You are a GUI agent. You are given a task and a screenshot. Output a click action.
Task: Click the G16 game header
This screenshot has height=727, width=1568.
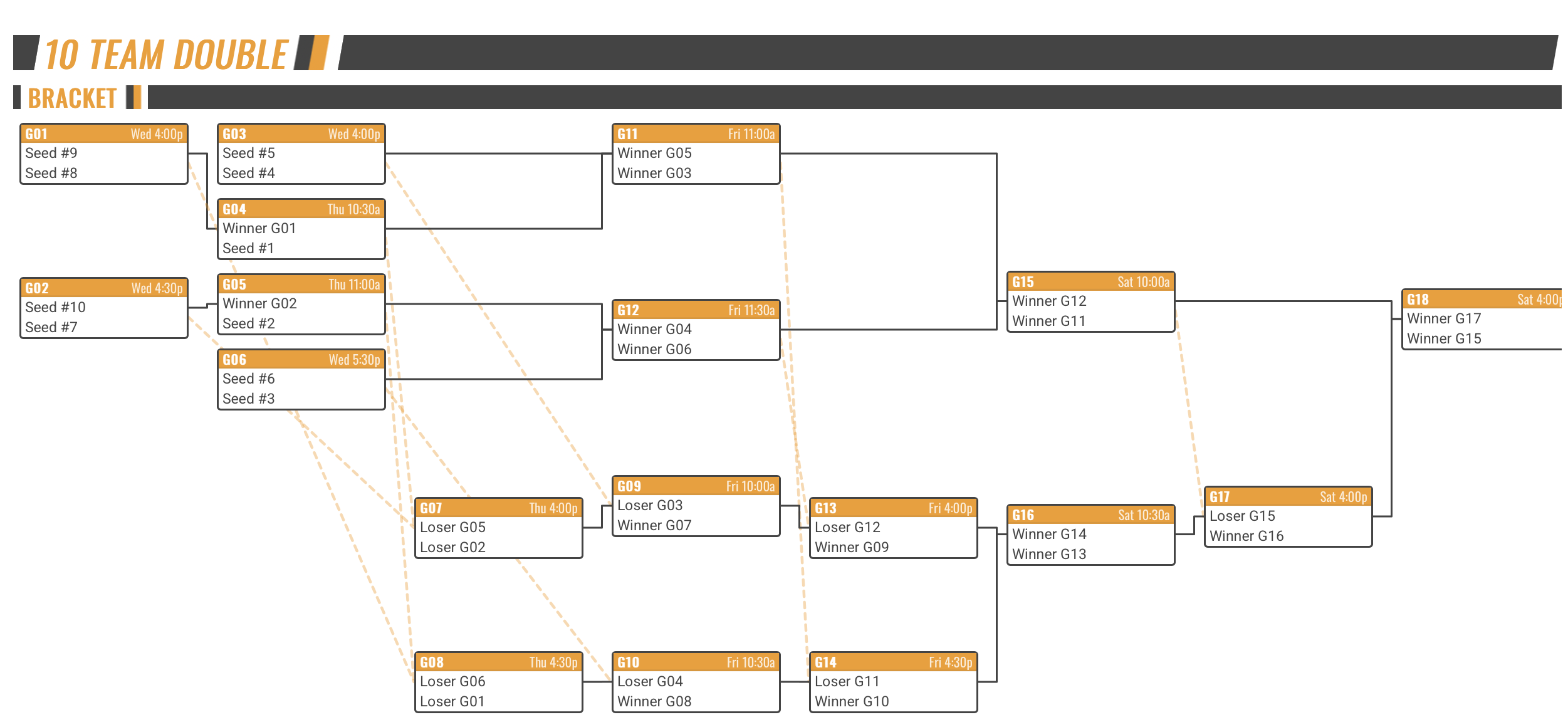(x=1091, y=515)
